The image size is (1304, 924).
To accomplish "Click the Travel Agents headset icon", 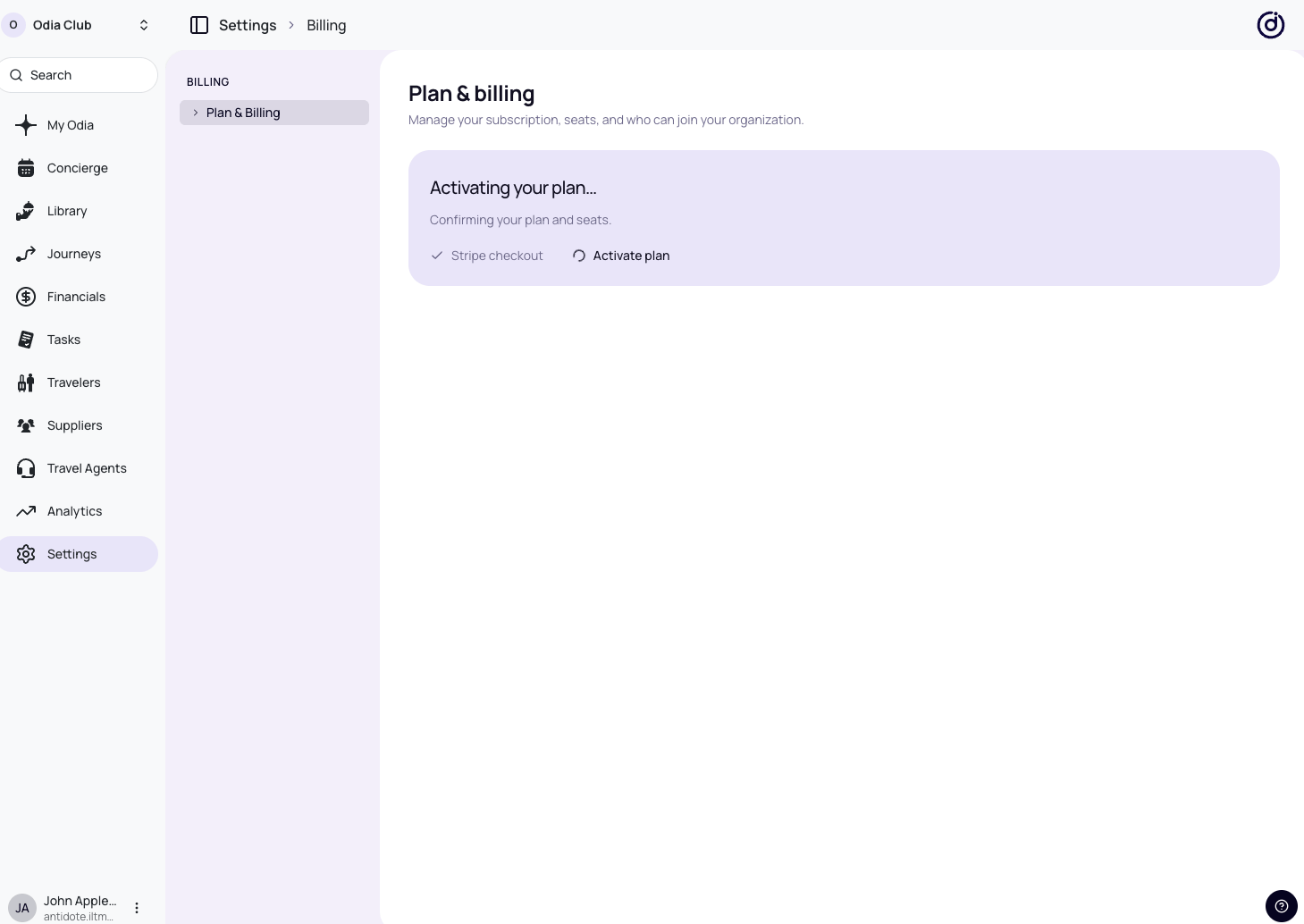I will pos(26,468).
